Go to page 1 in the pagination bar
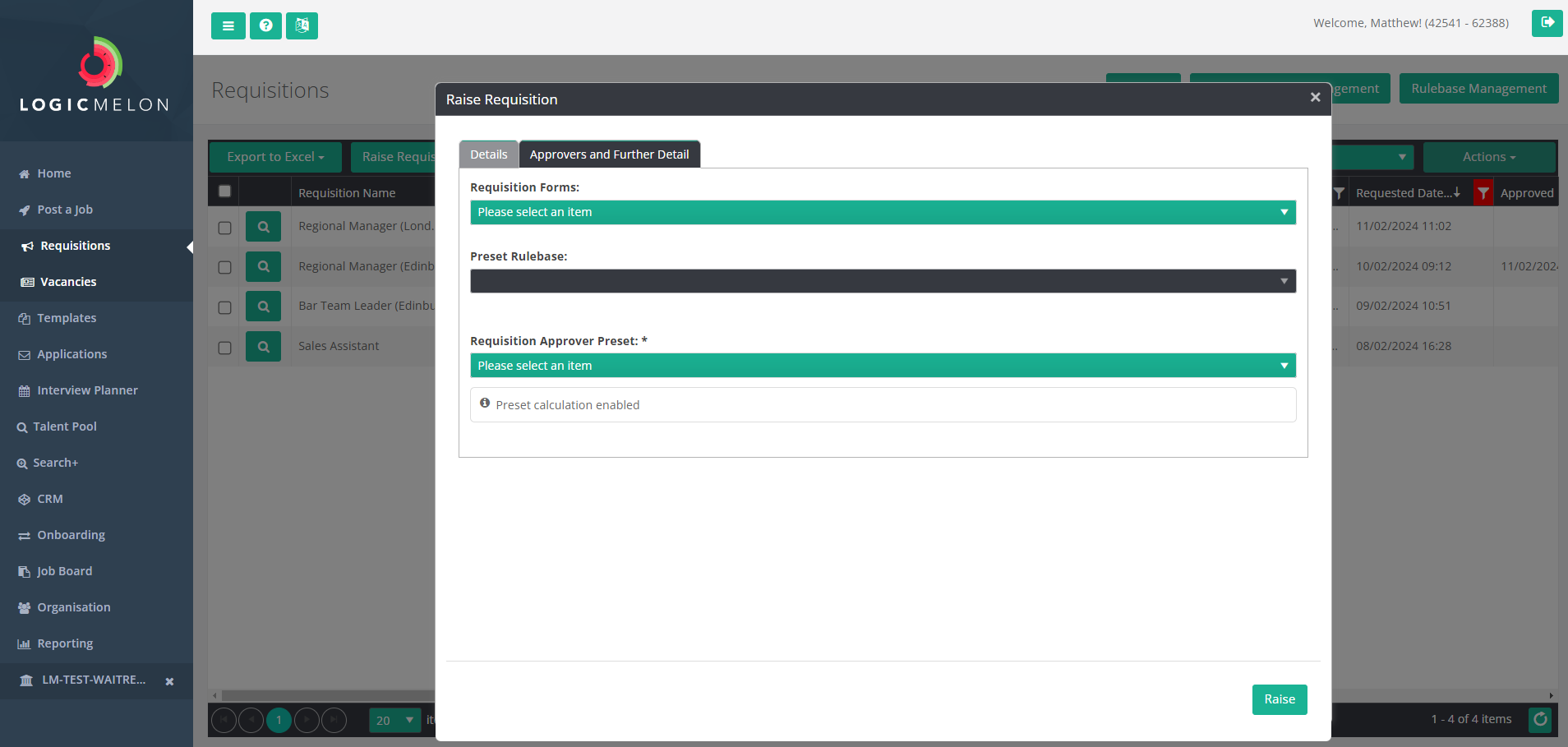This screenshot has width=1568, height=747. 279,720
